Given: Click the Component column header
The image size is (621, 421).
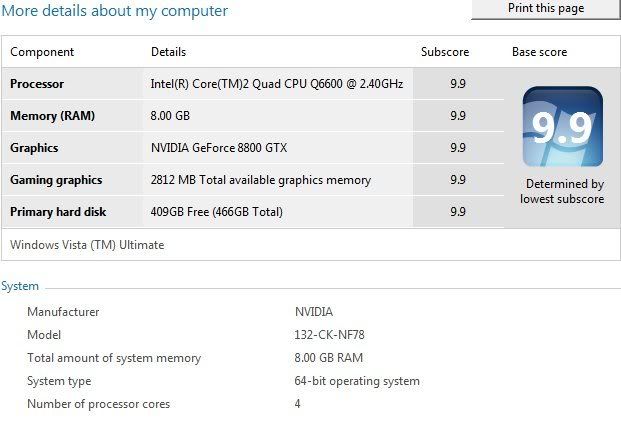Looking at the screenshot, I should click(42, 52).
